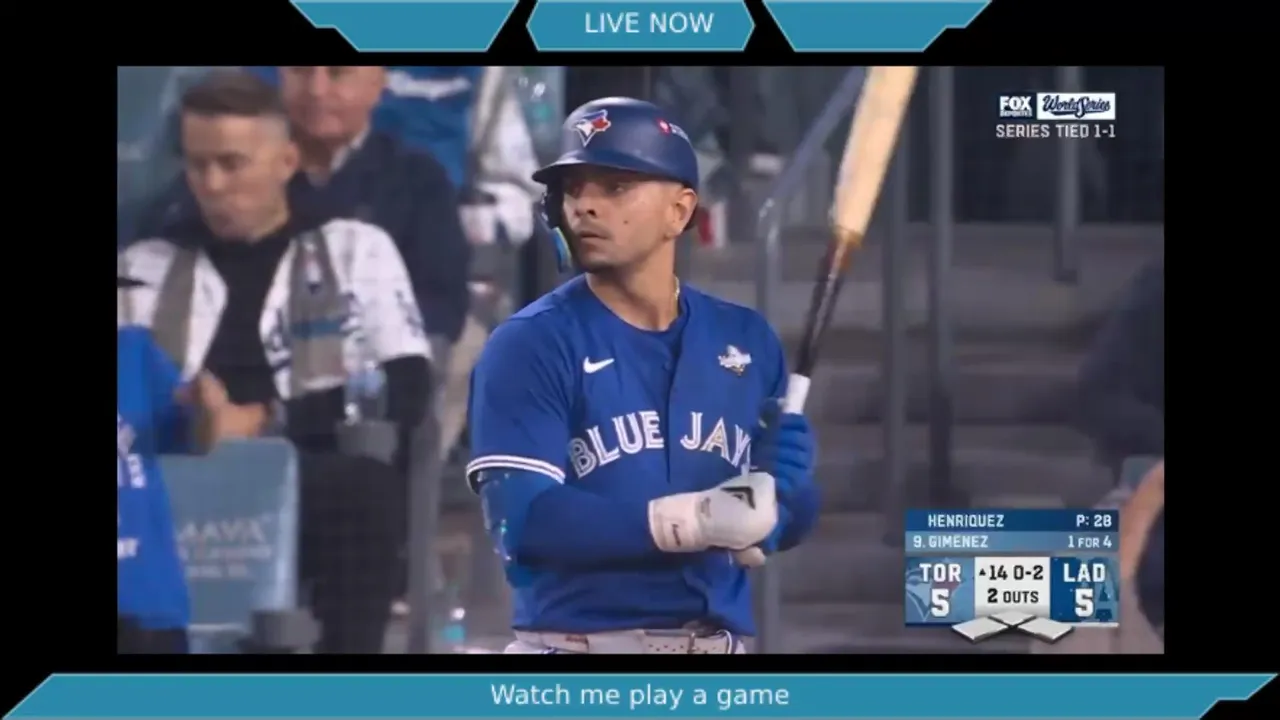
Task: Click the World Series logo badge
Action: [1076, 106]
